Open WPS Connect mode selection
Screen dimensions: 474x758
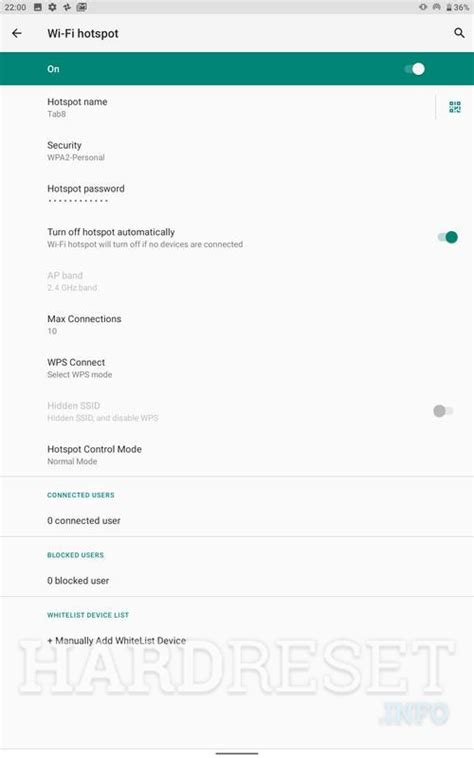[237, 368]
